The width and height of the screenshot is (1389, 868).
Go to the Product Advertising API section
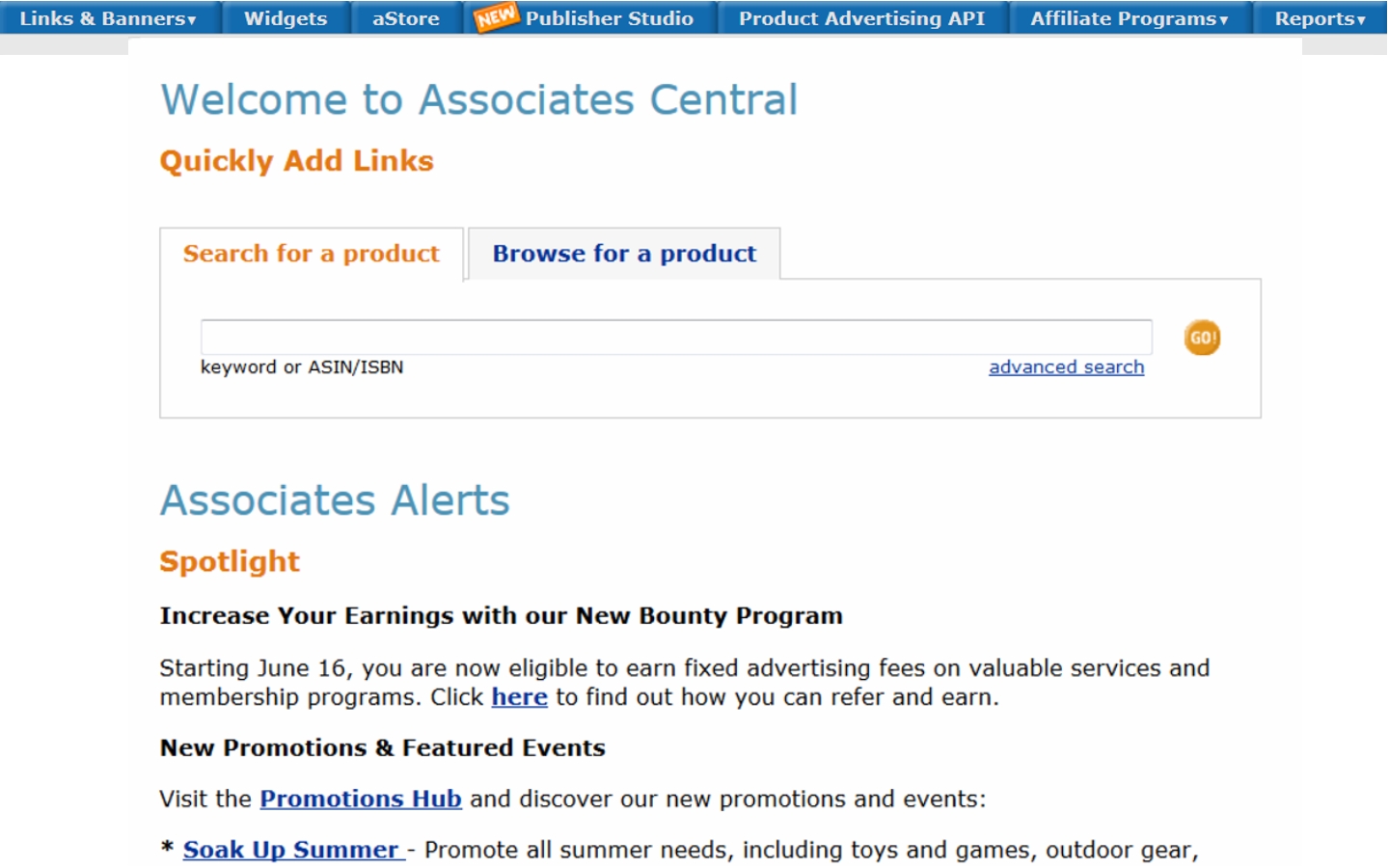861,17
